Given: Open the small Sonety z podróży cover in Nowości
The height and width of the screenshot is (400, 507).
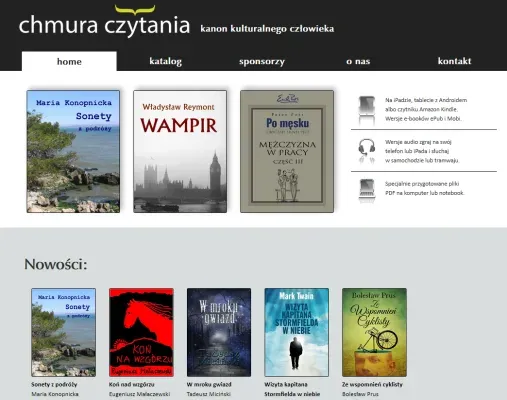Looking at the screenshot, I should (64, 332).
